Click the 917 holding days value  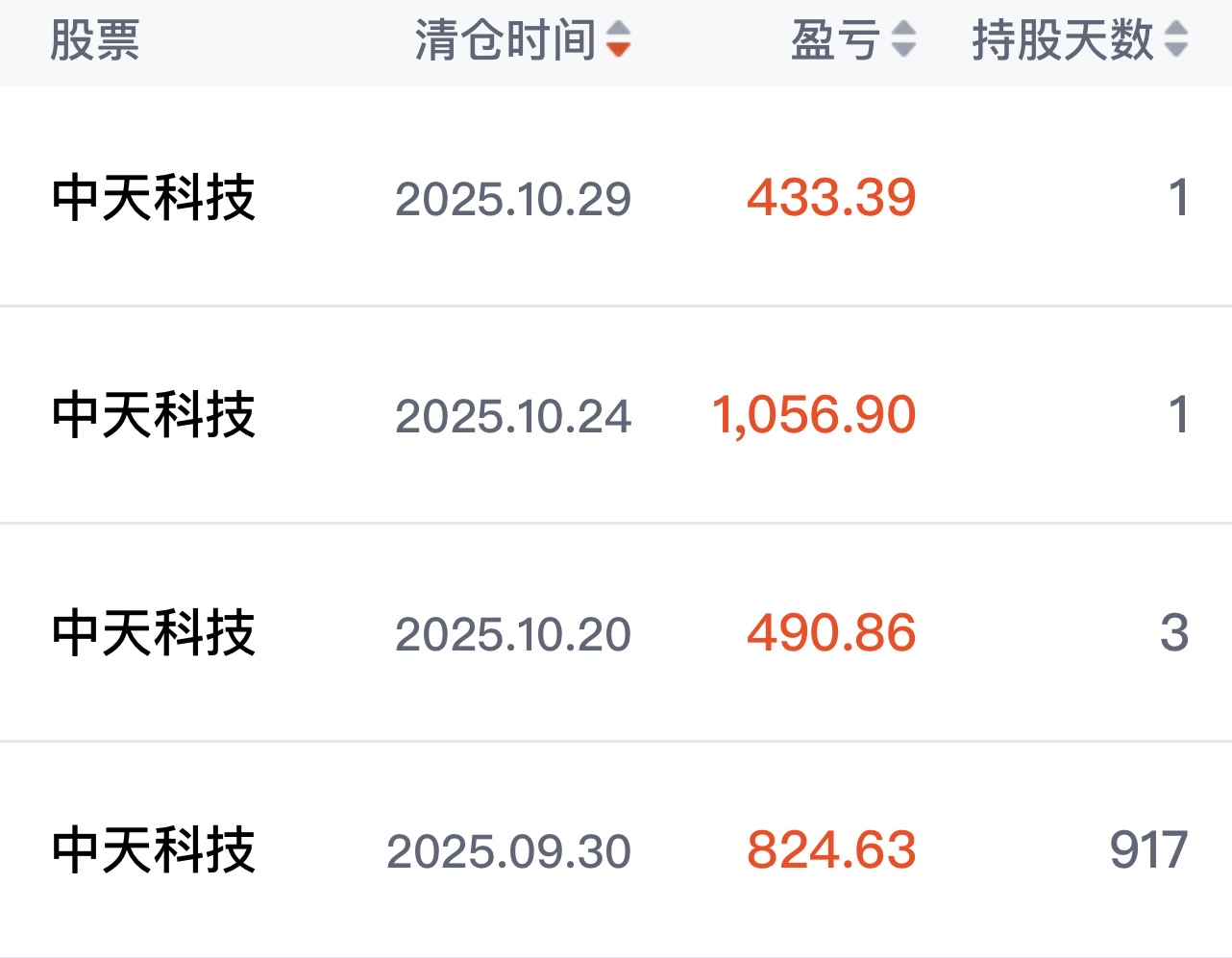1148,850
